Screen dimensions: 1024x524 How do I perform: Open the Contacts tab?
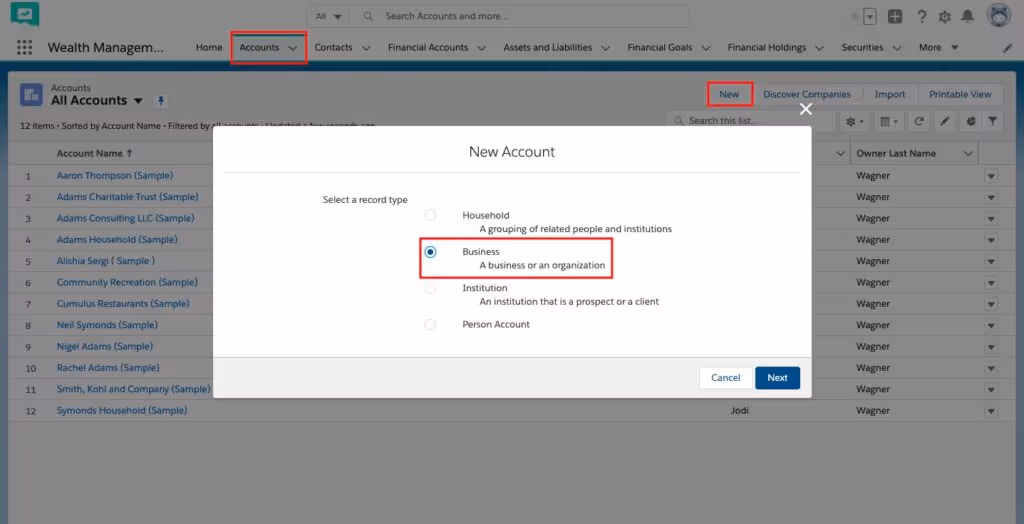pos(333,48)
